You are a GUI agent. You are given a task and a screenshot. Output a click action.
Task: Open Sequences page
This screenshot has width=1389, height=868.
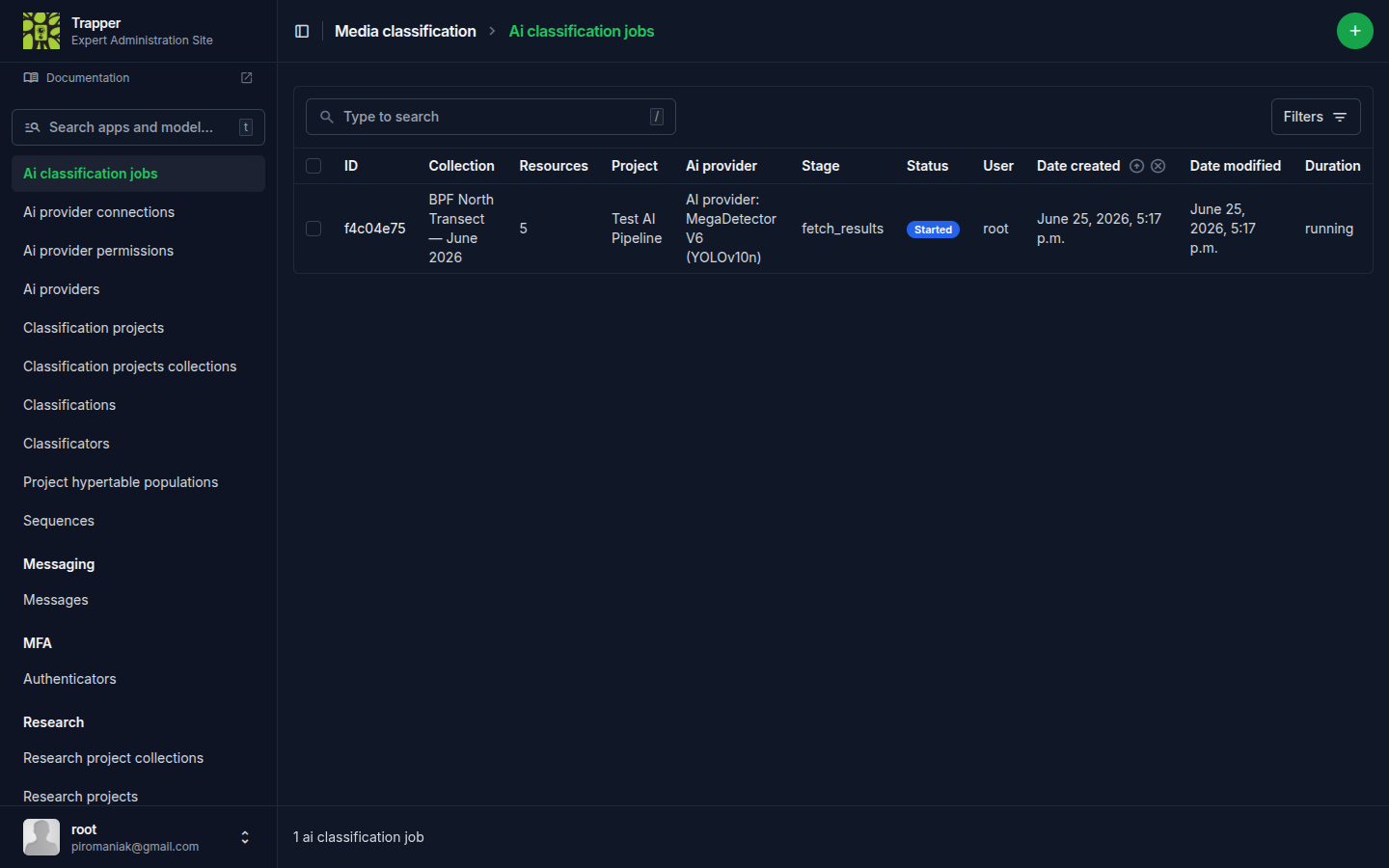coord(138,521)
